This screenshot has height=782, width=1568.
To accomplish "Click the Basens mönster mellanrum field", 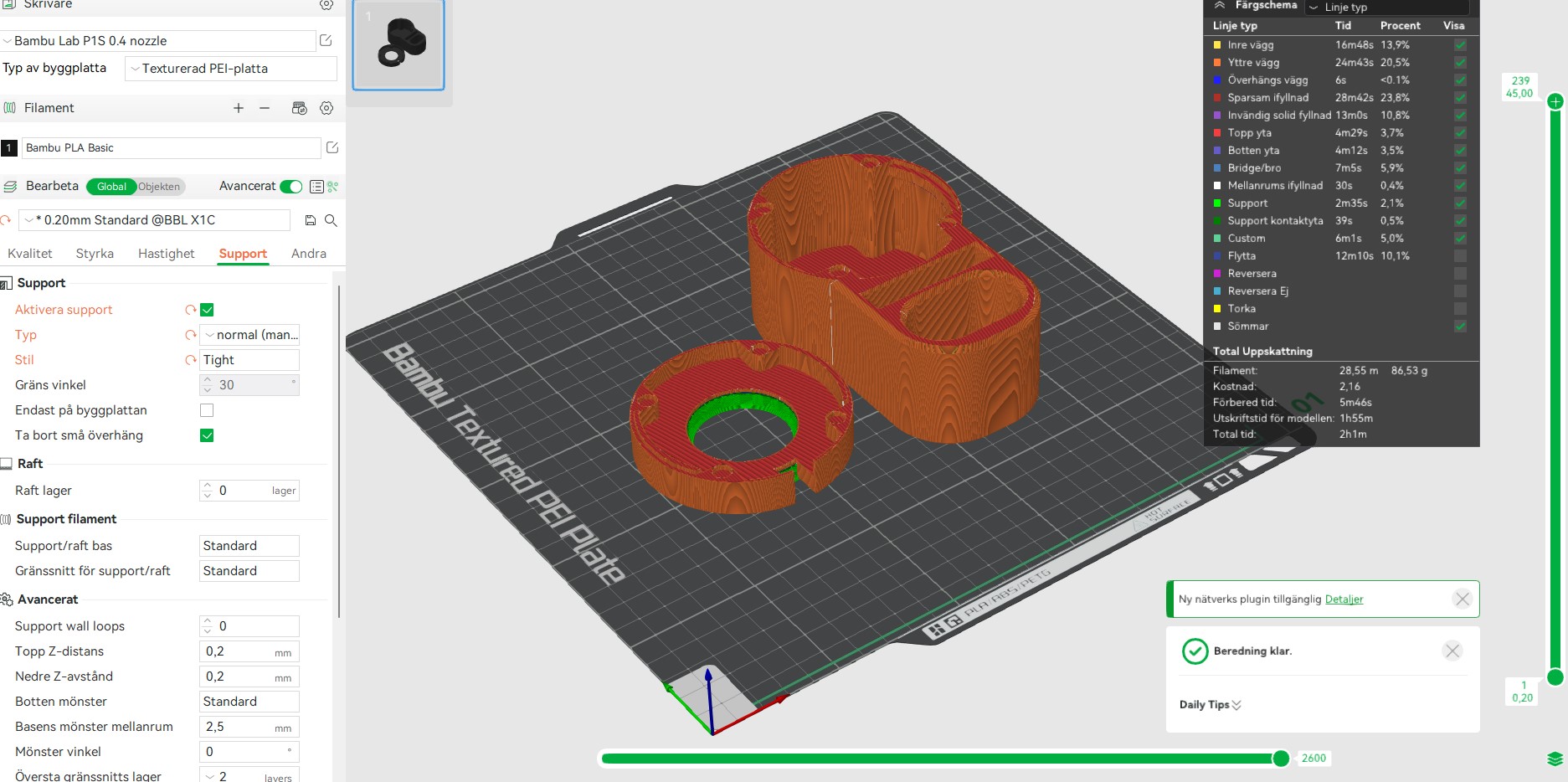I will (x=249, y=727).
